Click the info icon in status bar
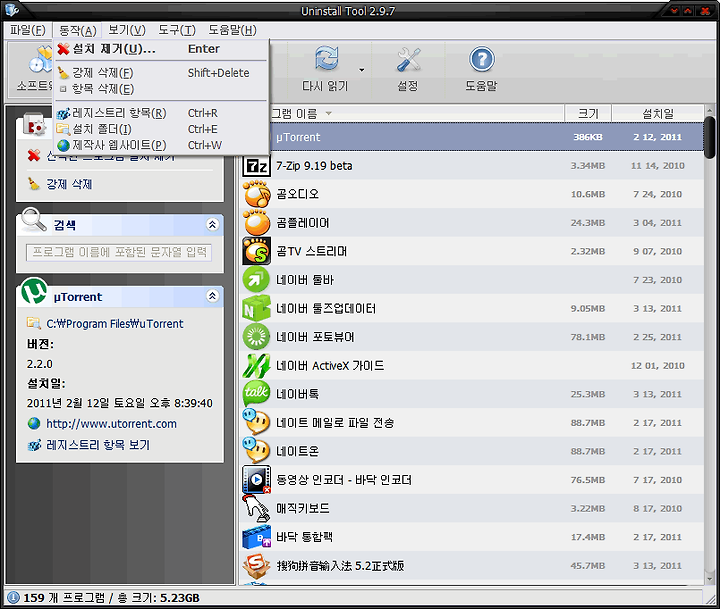 (13, 598)
